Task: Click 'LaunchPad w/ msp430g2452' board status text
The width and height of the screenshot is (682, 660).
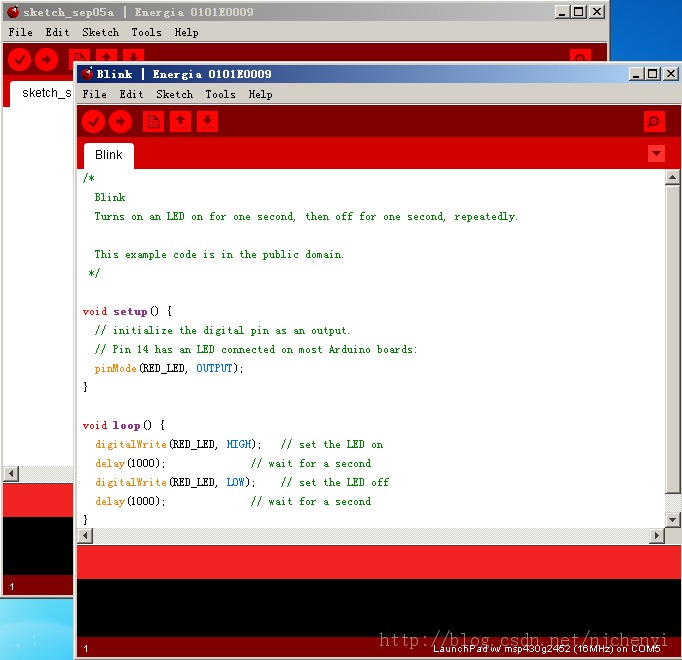Action: tap(546, 649)
